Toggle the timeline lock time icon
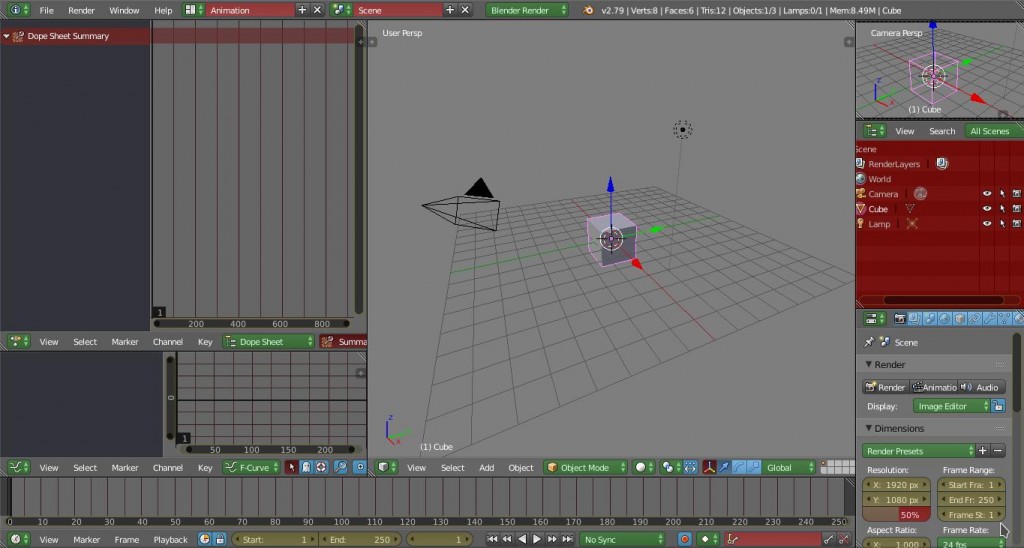The image size is (1024, 548). point(219,539)
